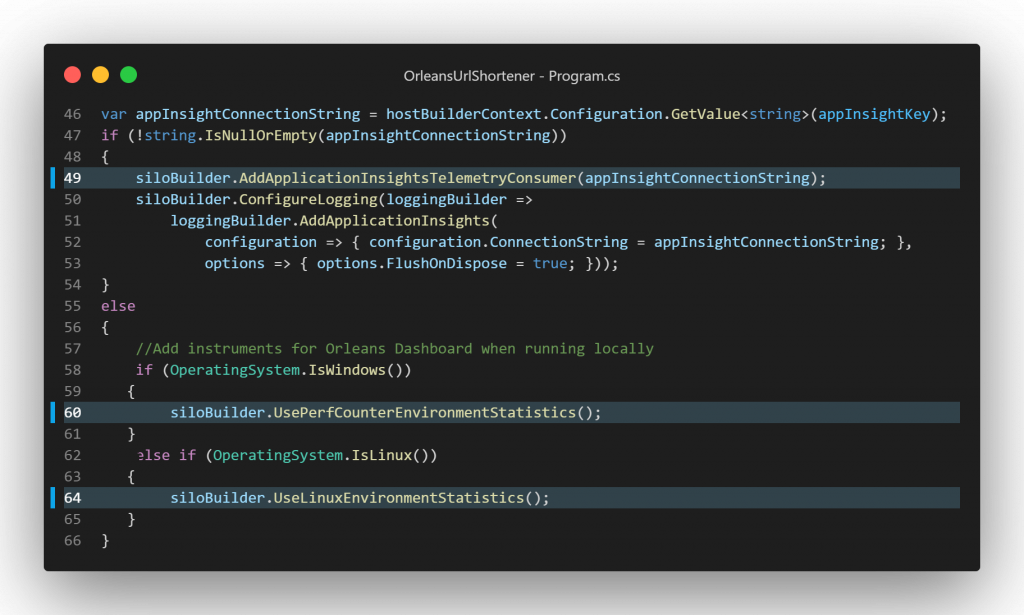Screen dimensions: 1024x615
Task: Click the blue change marker beside line 64
Action: [53, 498]
